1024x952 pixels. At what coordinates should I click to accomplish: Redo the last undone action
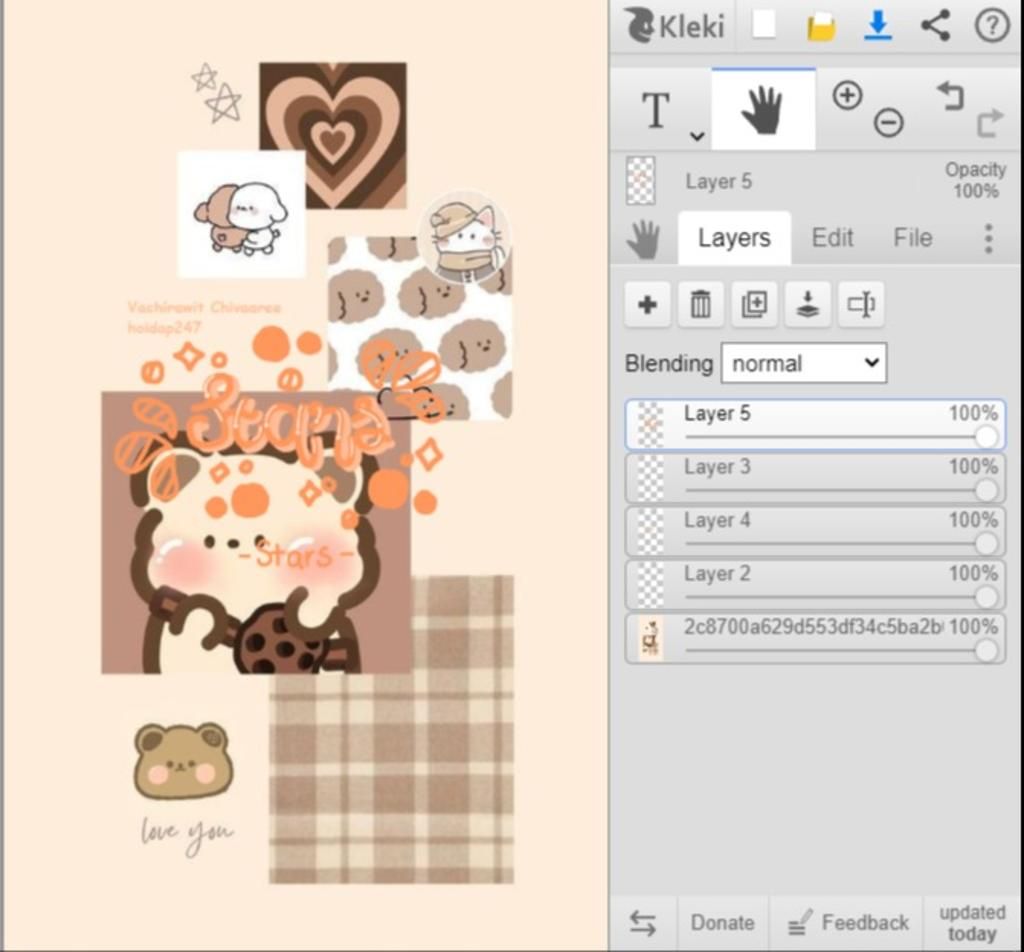(989, 123)
